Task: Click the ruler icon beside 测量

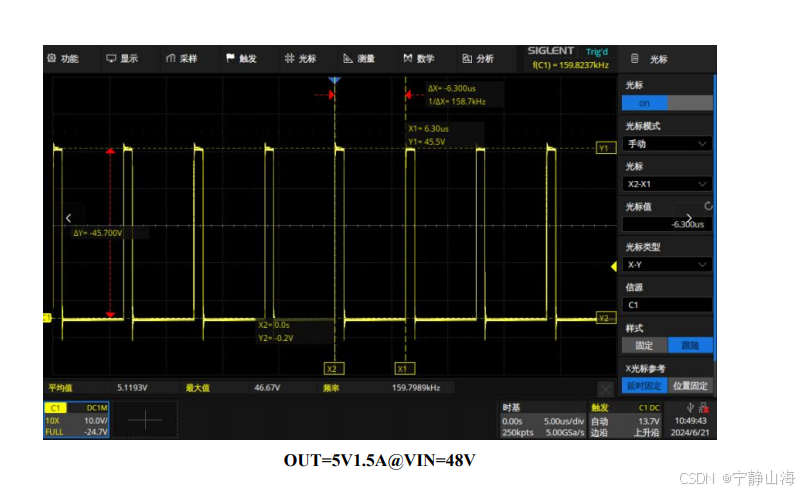Action: pyautogui.click(x=348, y=59)
